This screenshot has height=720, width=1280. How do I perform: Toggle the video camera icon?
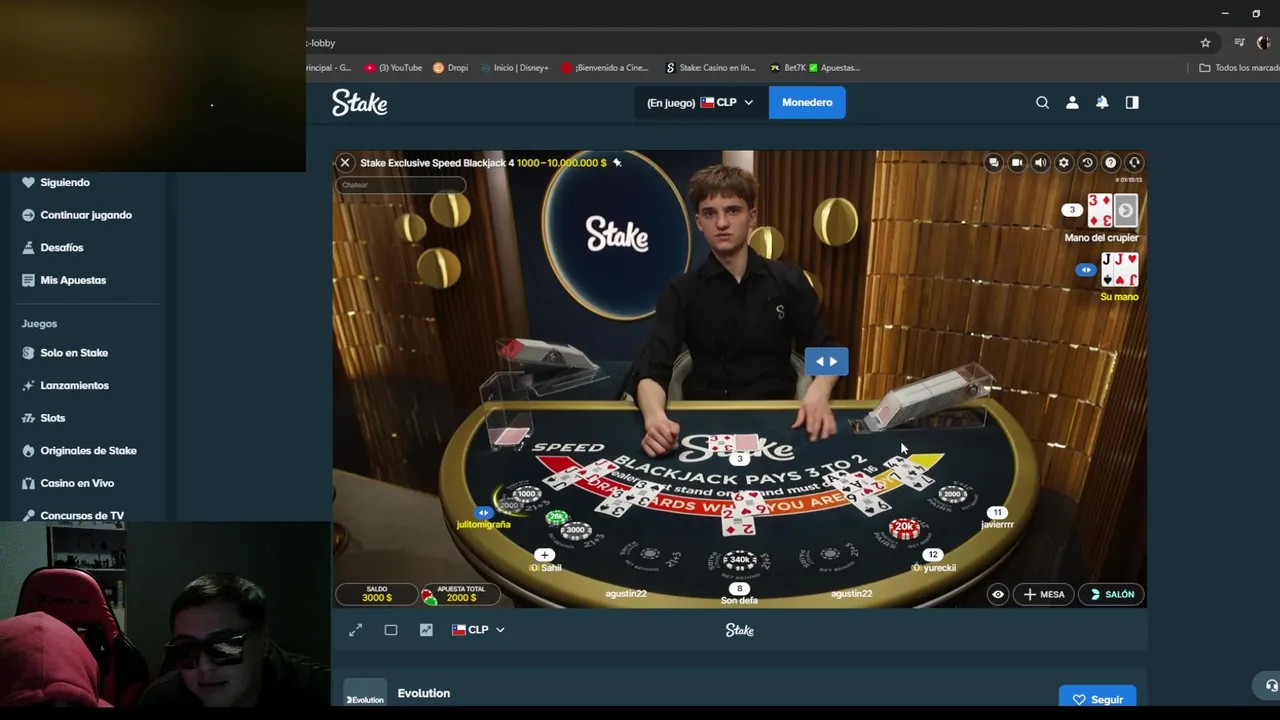point(1017,163)
